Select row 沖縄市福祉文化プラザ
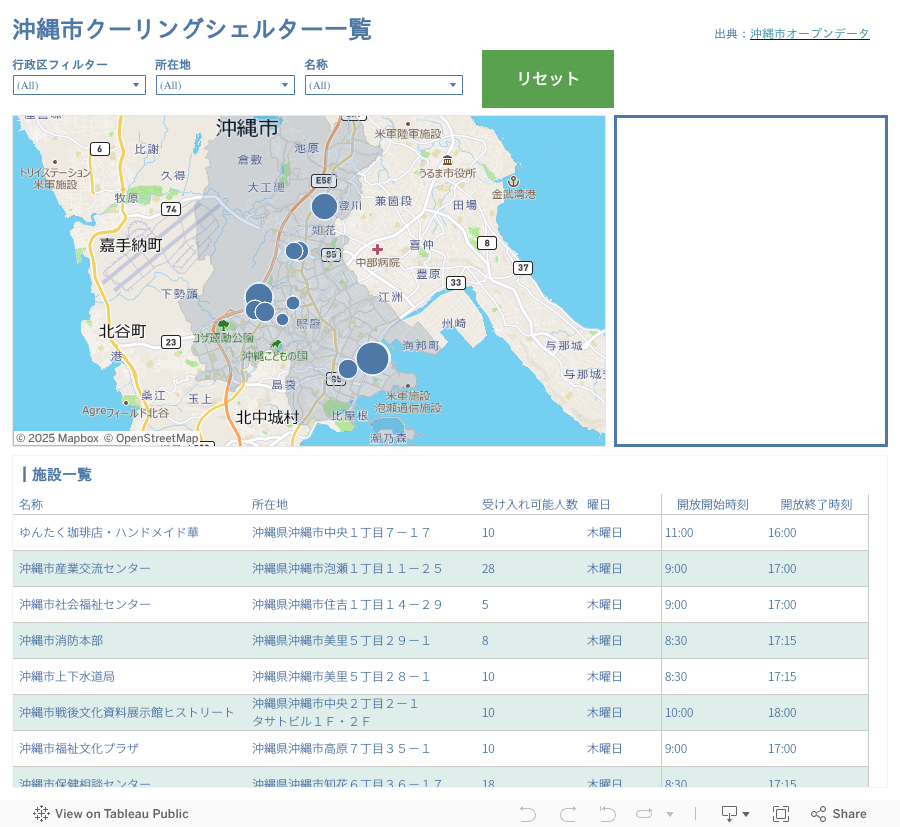This screenshot has height=827, width=900. [440, 748]
